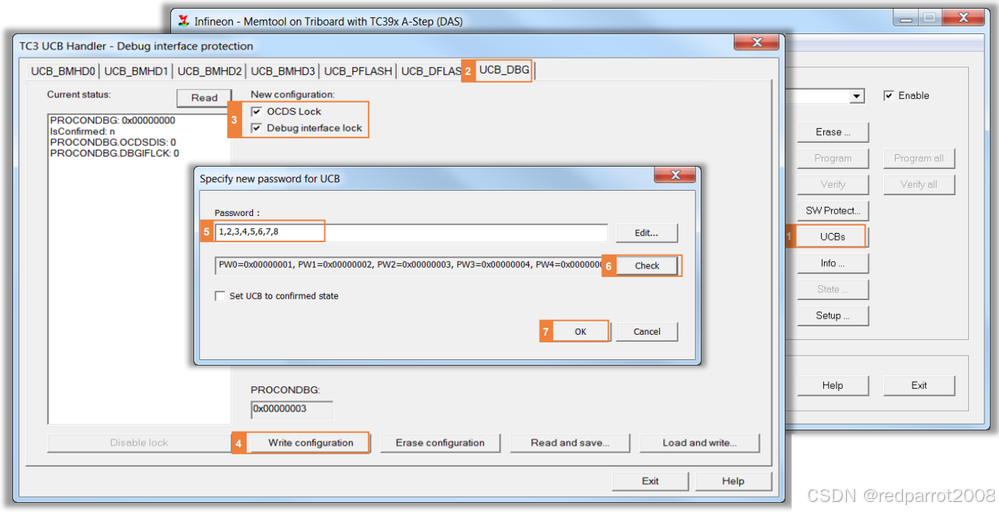The width and height of the screenshot is (999, 513).
Task: Open the UCBs button in Memtool
Action: tap(833, 236)
